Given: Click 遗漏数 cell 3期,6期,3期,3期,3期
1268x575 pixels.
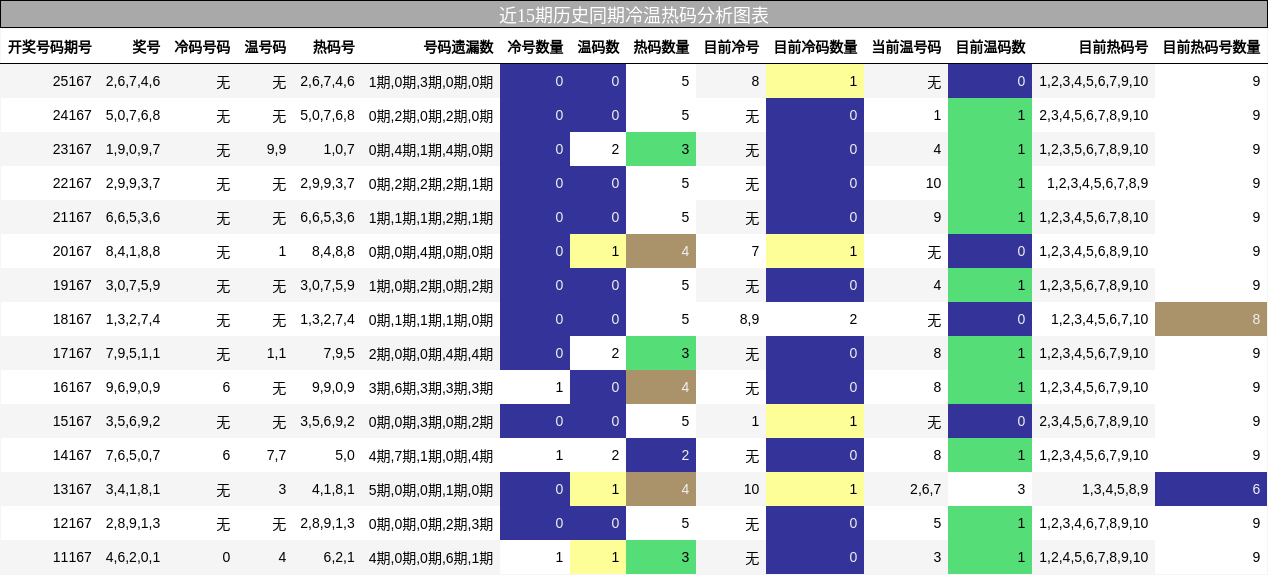Looking at the screenshot, I should click(431, 387).
